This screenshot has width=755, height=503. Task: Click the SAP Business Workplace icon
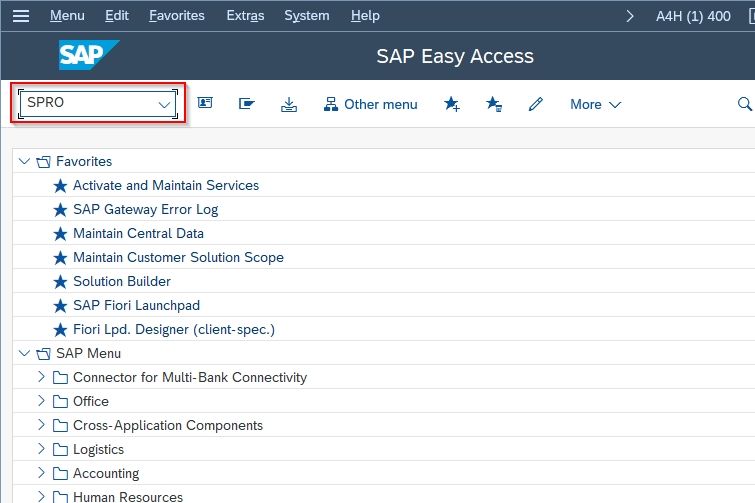[247, 103]
